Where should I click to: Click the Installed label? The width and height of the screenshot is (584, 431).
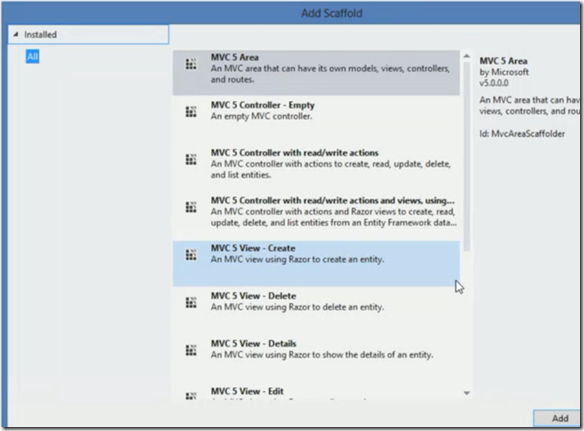40,35
